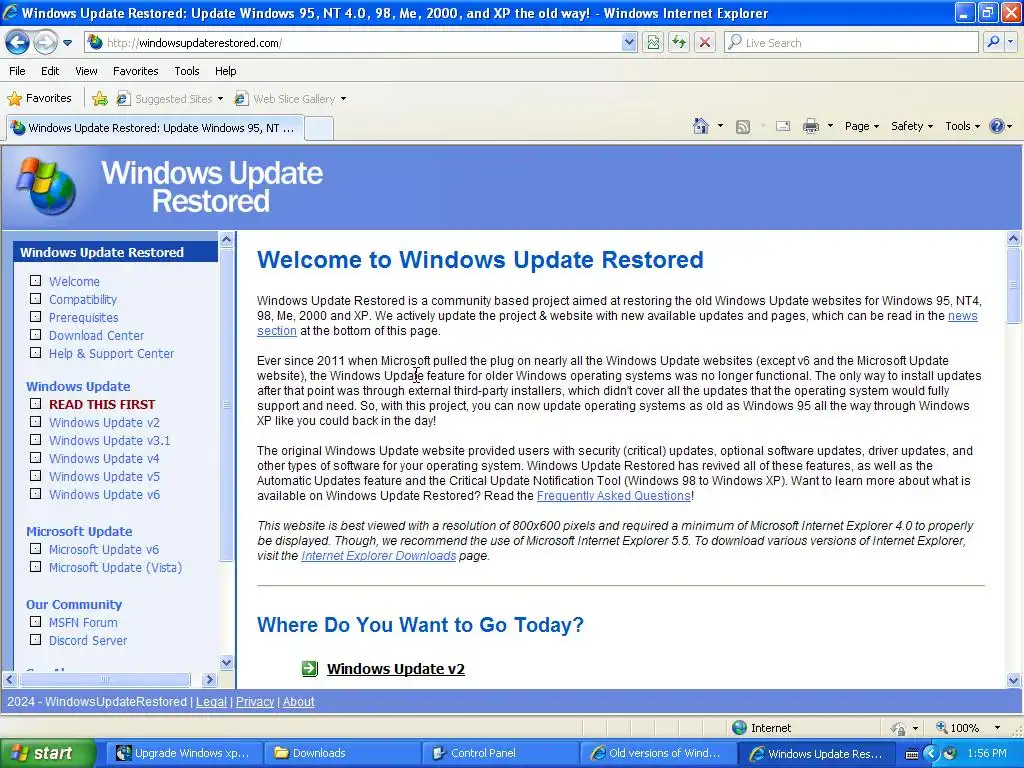
Task: Expand the Print options dropdown arrow
Action: pyautogui.click(x=830, y=126)
